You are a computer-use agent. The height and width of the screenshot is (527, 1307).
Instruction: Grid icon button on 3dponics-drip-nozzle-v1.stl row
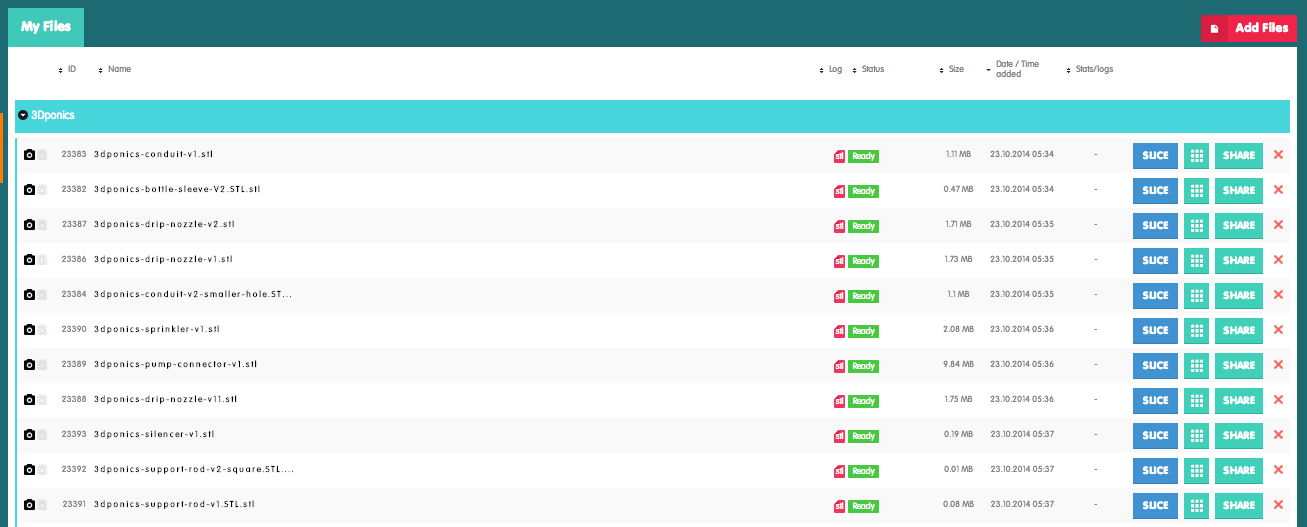1196,261
